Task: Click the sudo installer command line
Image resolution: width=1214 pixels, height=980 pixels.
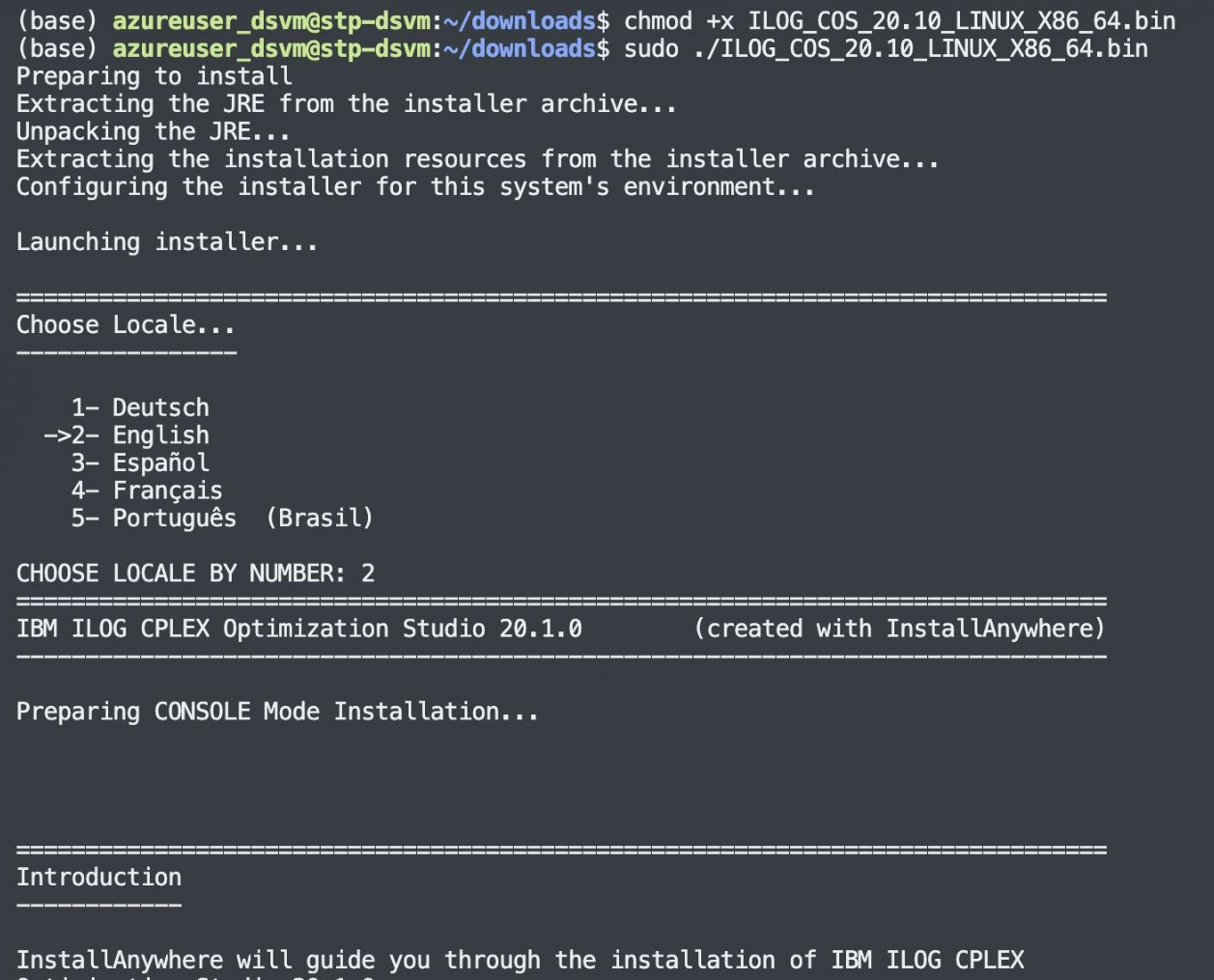Action: (886, 48)
